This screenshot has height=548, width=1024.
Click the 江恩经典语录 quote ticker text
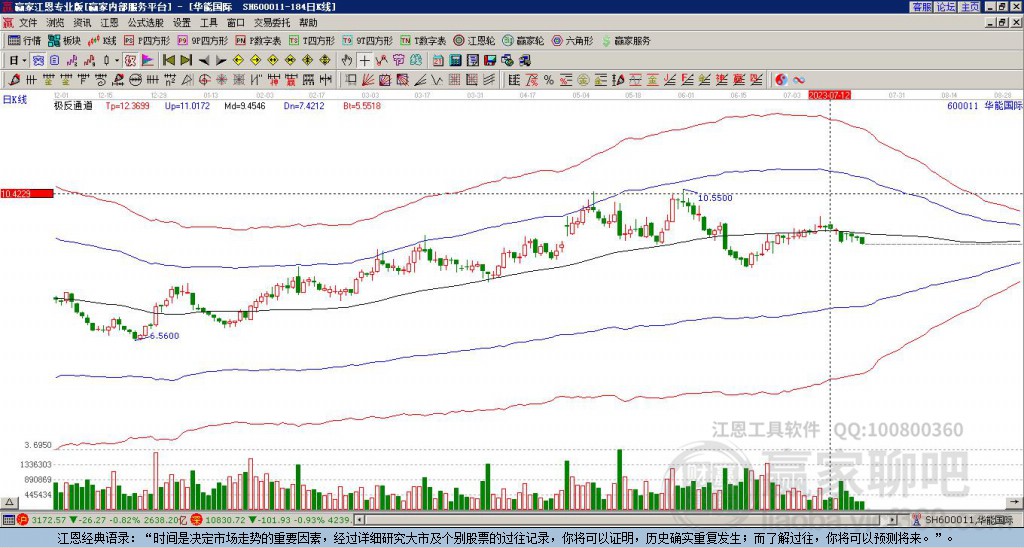pyautogui.click(x=506, y=538)
